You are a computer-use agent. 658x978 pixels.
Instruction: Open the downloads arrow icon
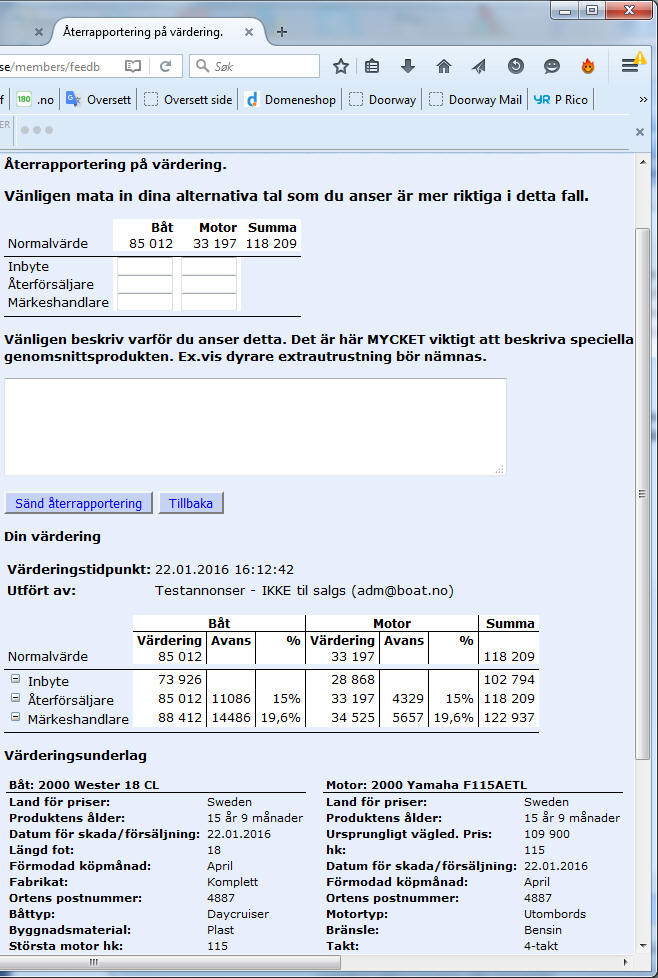tap(407, 67)
